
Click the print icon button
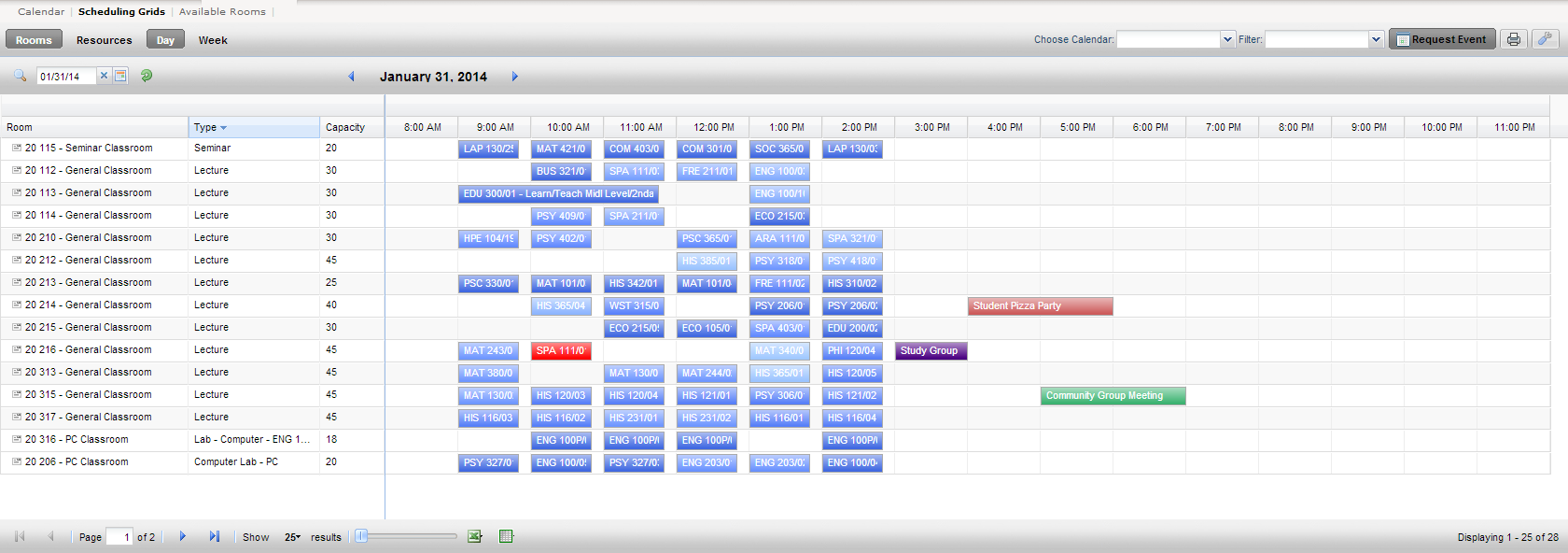coord(1513,39)
